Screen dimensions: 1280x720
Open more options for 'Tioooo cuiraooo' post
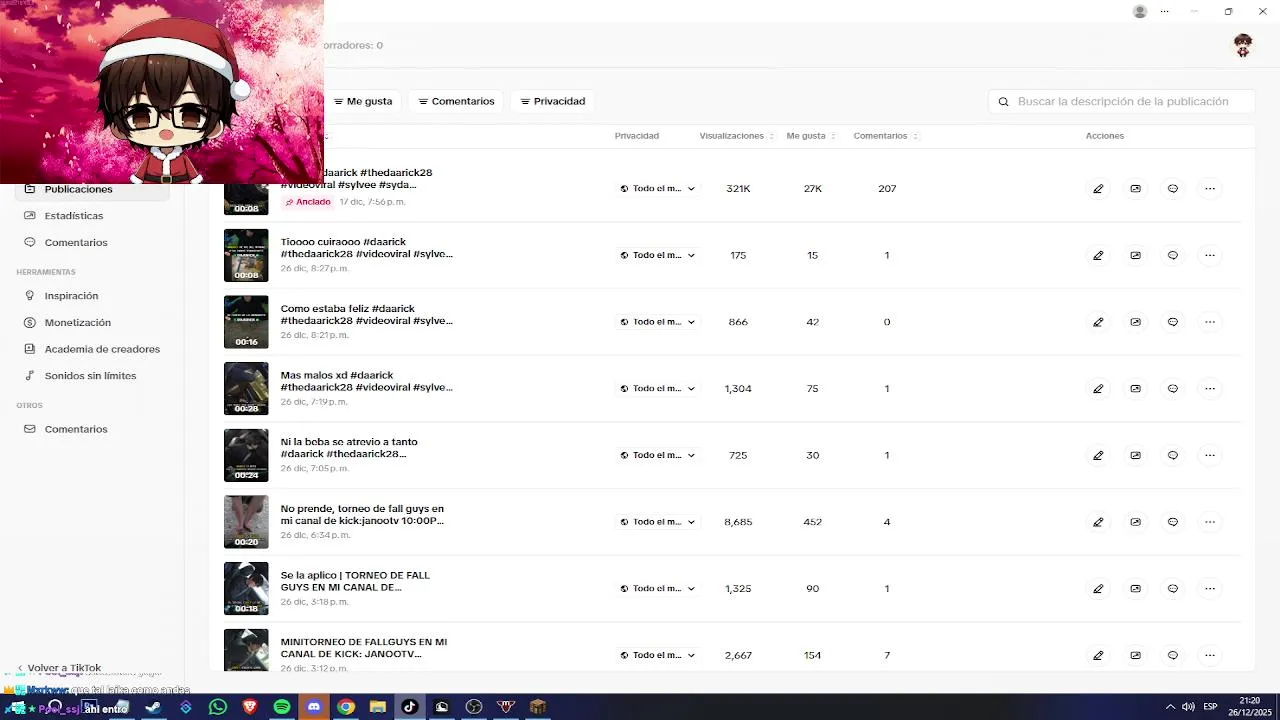point(1210,255)
